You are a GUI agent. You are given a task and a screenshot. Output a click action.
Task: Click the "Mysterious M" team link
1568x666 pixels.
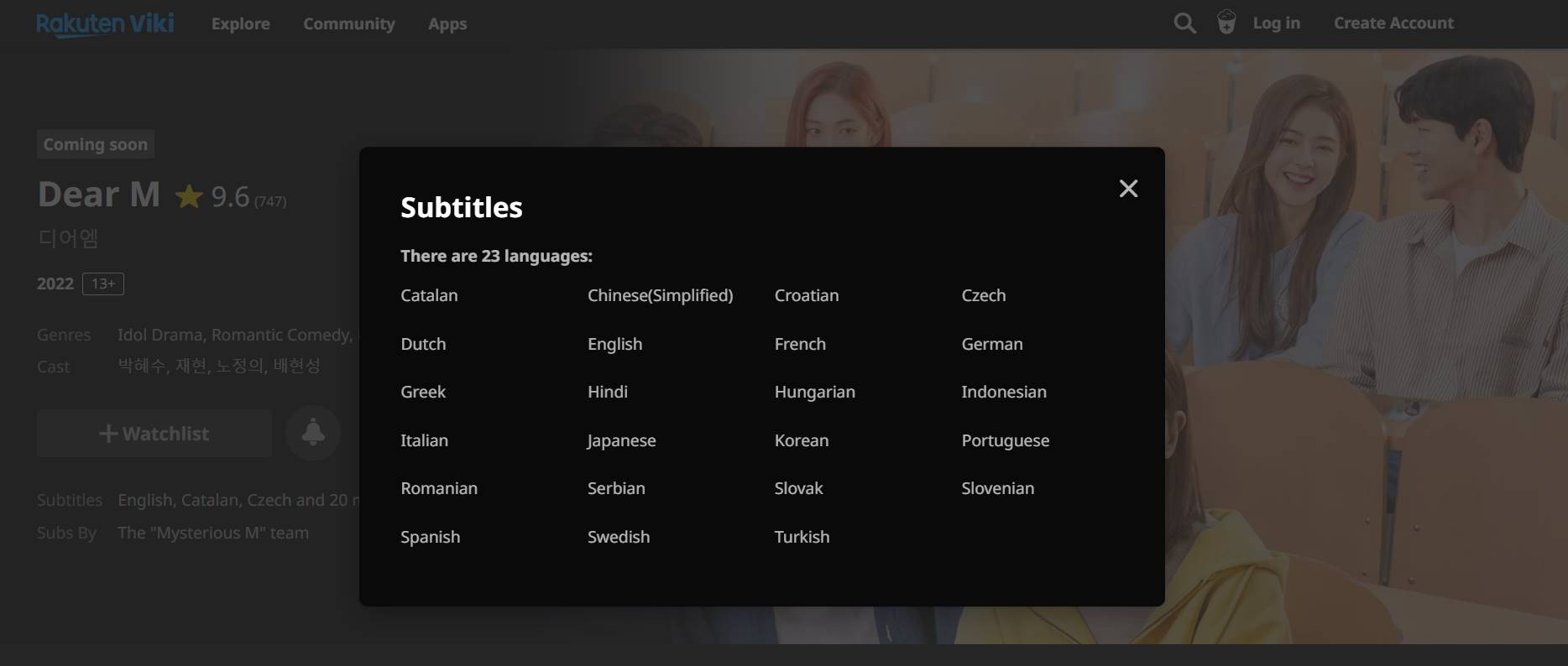click(x=213, y=533)
